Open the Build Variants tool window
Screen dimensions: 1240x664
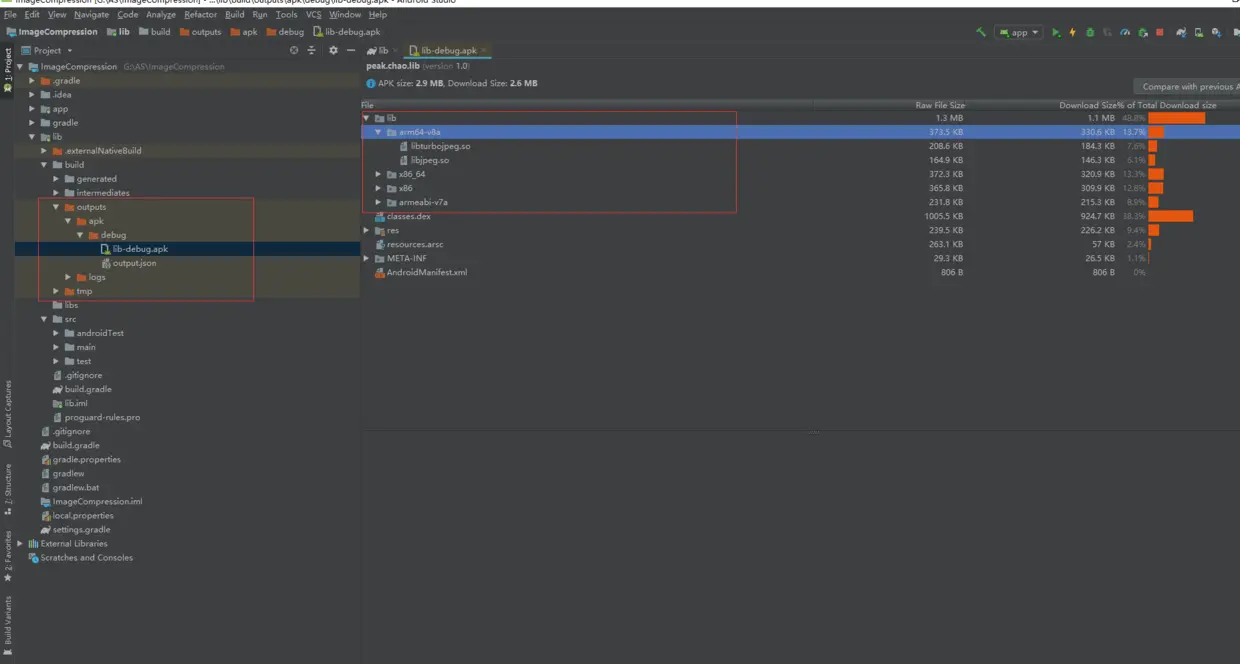point(8,626)
